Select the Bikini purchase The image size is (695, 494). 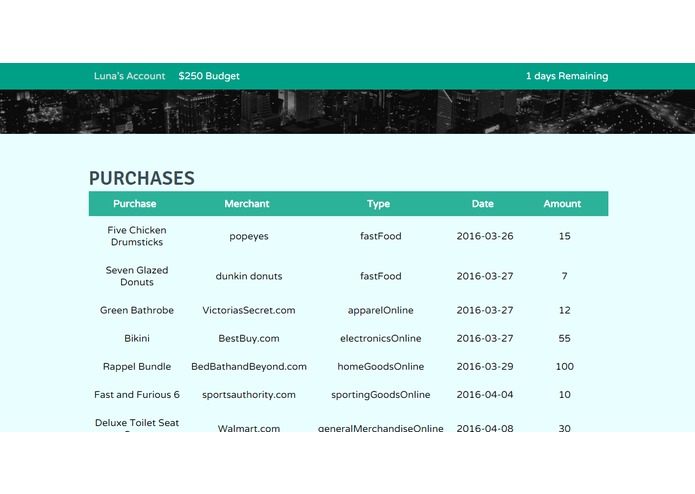point(137,338)
